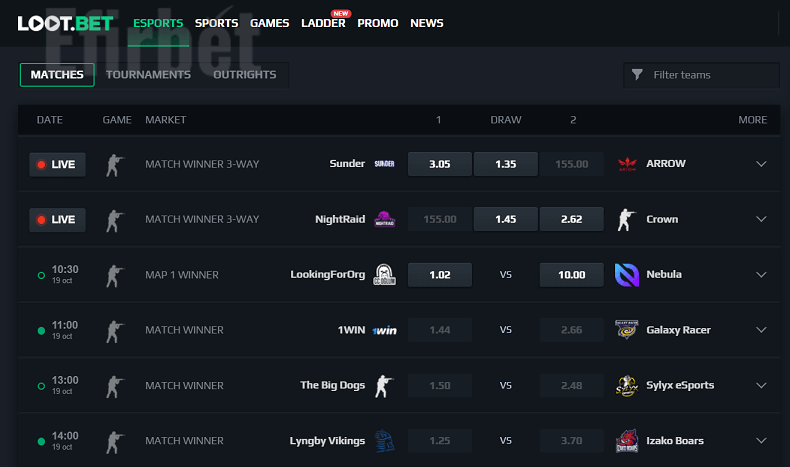Bet on Sunder at odds 3.05
Screen dimensions: 790x467
[439, 164]
